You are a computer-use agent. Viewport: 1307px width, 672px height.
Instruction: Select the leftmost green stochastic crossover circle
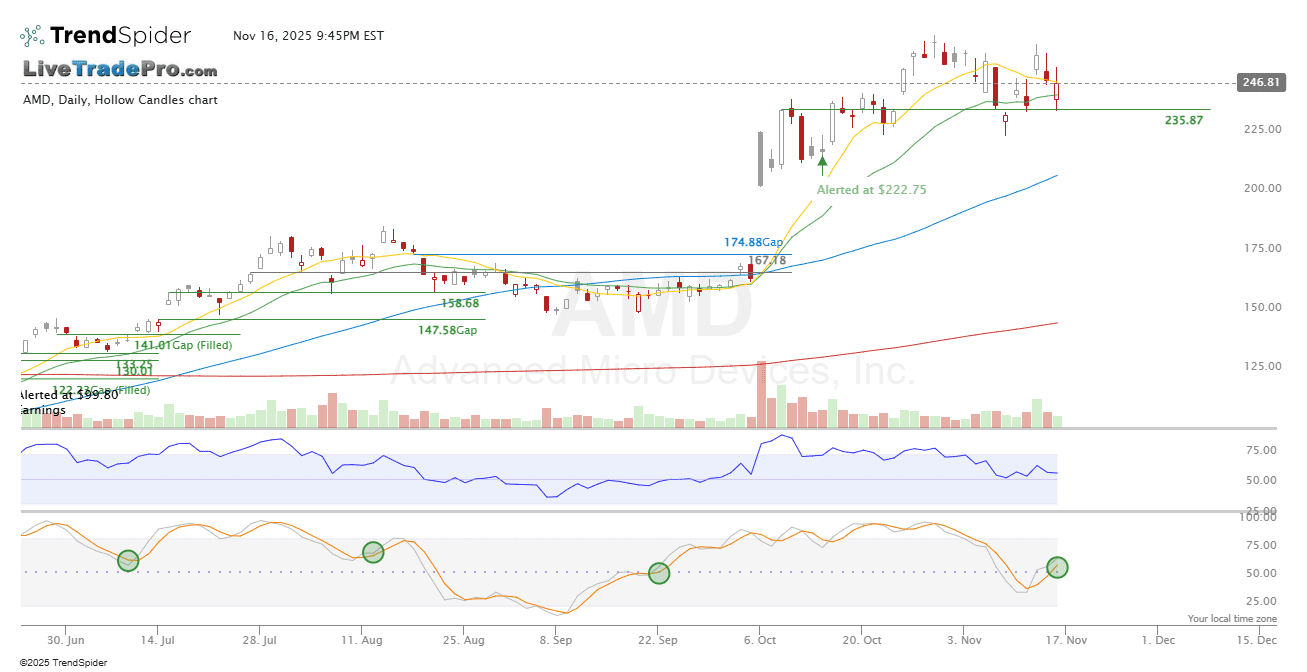click(128, 561)
